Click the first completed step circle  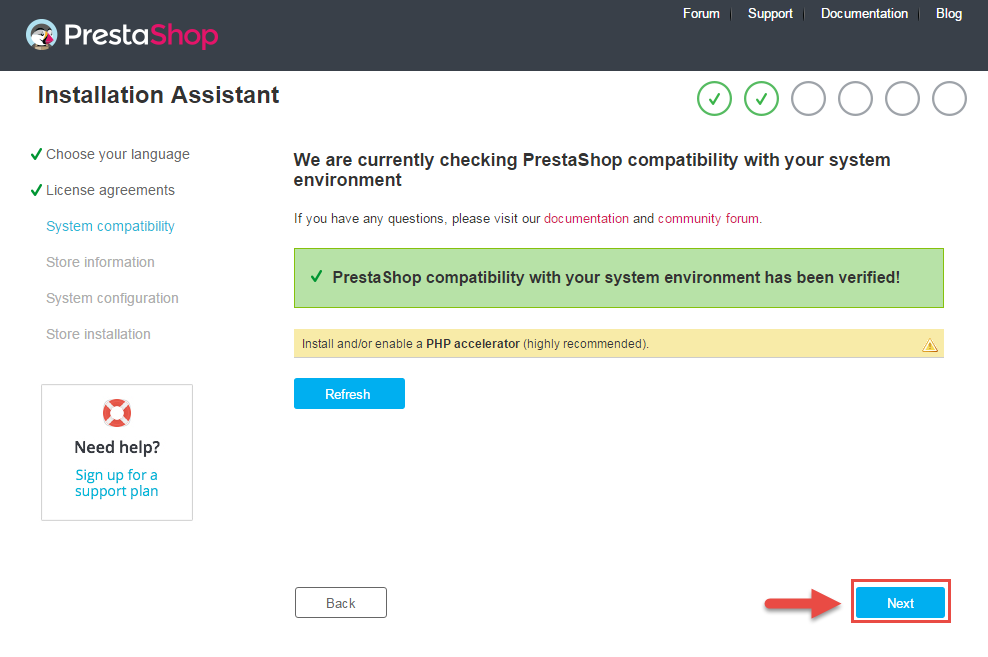coord(715,99)
